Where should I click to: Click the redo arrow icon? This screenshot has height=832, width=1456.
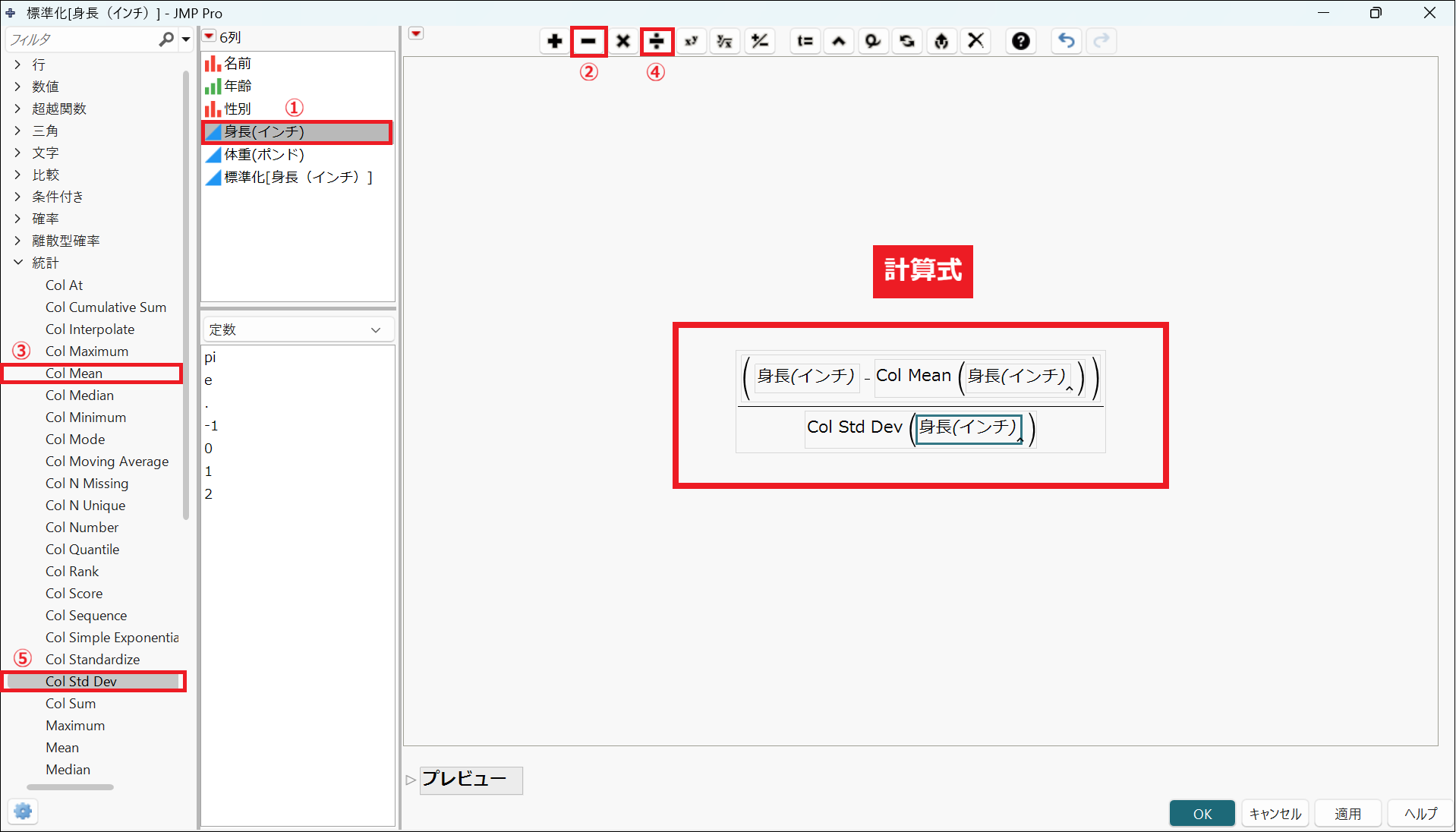coord(1101,41)
